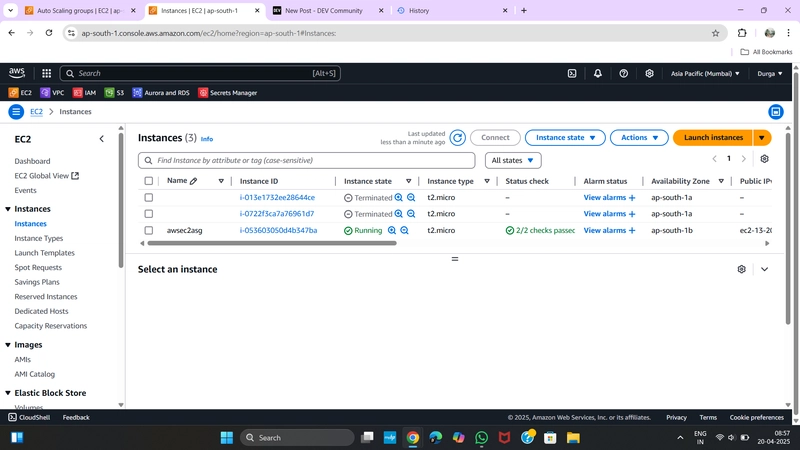This screenshot has width=800, height=450.
Task: Select checkbox for instance i-013e1732ee28644ce
Action: coord(148,197)
